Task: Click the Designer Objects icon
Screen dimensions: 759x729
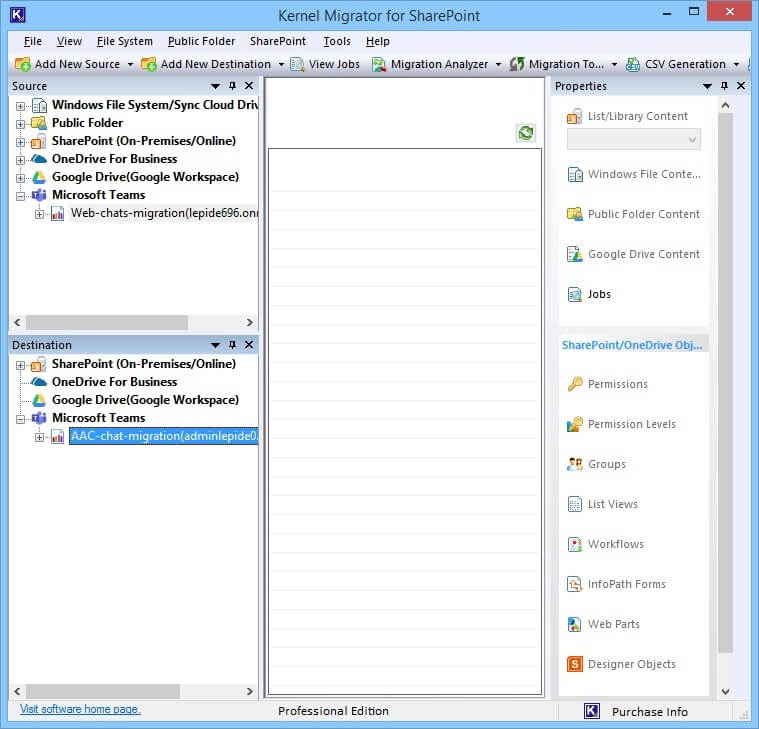Action: pos(575,664)
